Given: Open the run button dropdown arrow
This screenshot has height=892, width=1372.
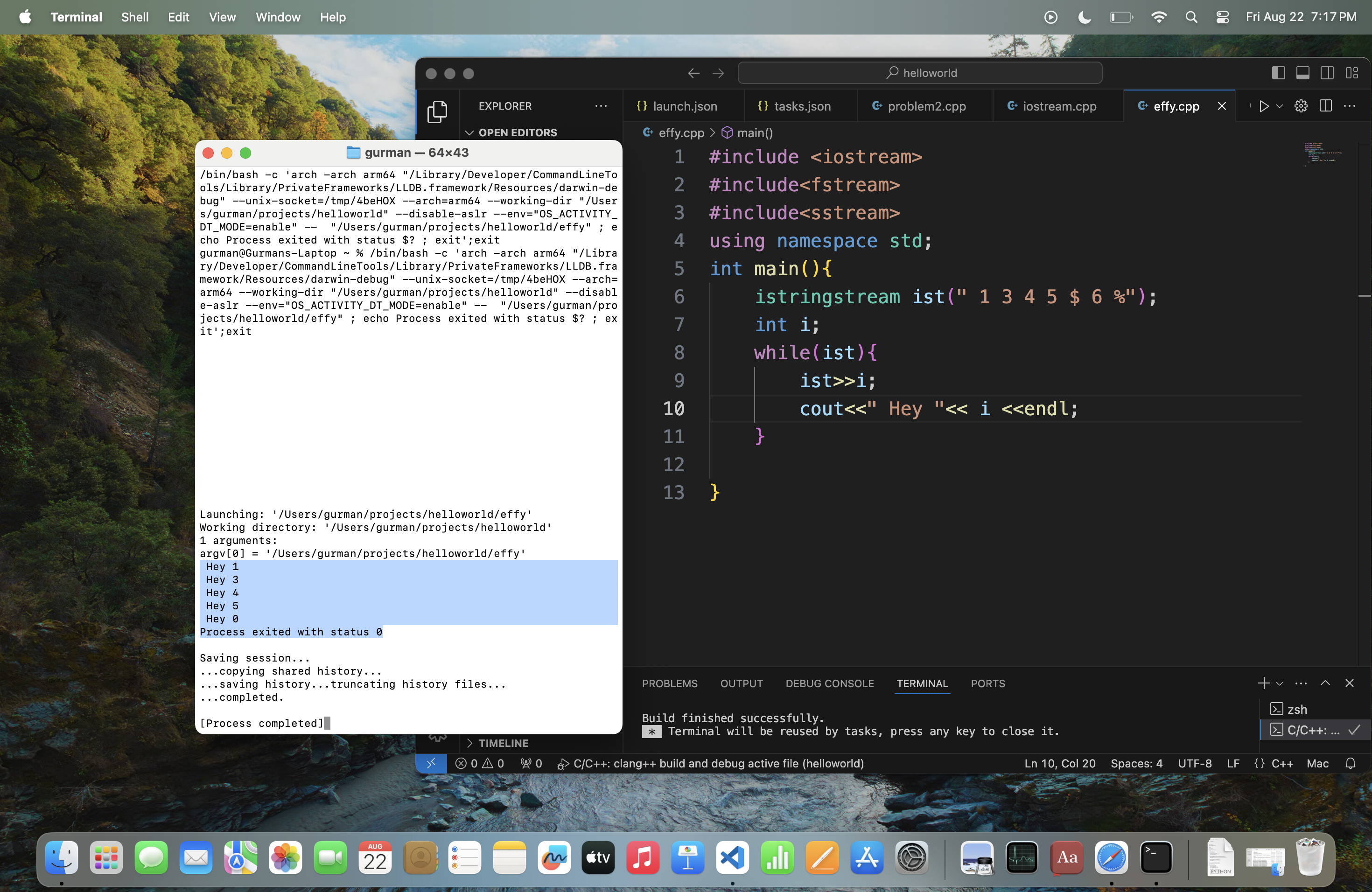Looking at the screenshot, I should 1280,106.
